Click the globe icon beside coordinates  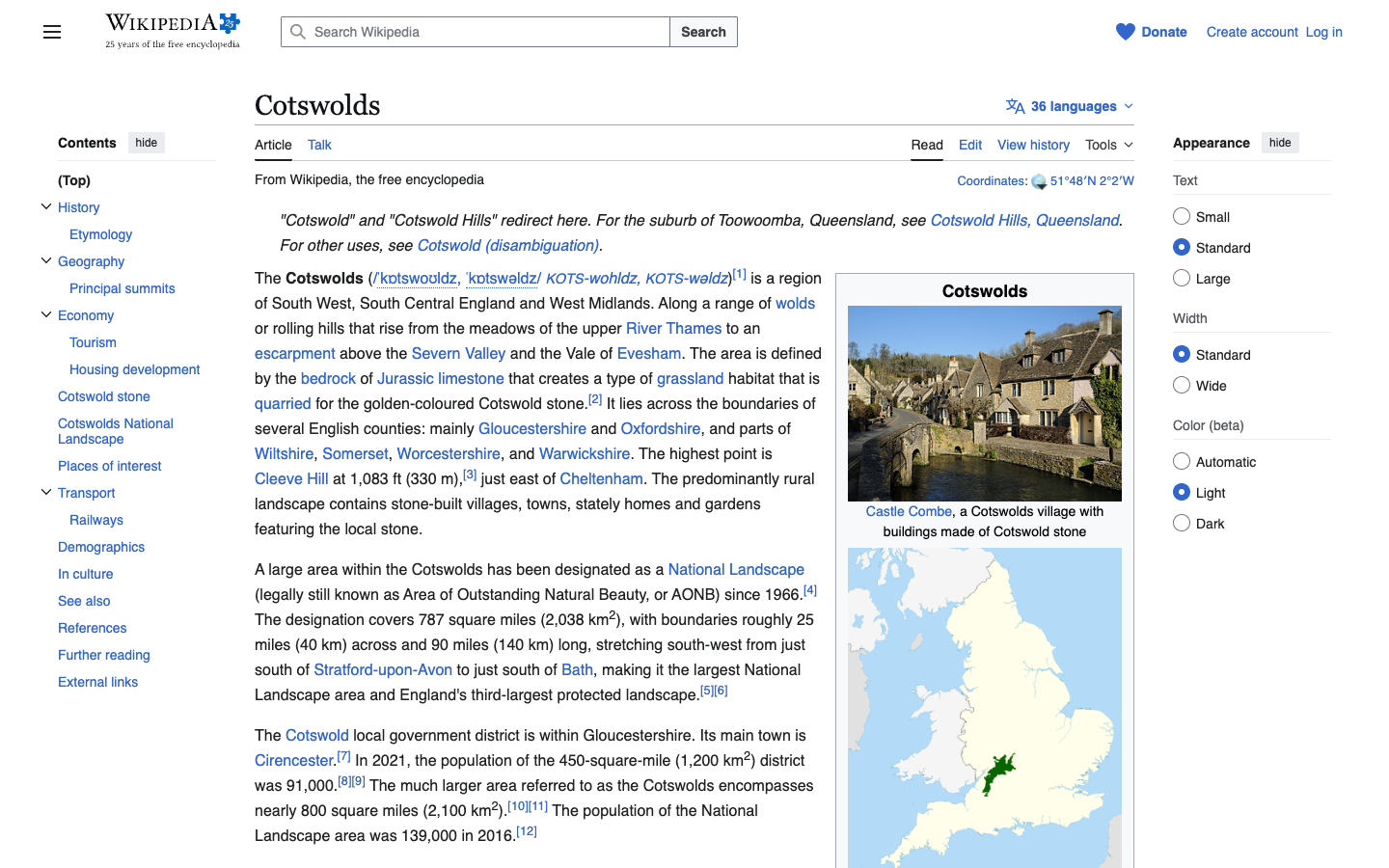pyautogui.click(x=1039, y=181)
